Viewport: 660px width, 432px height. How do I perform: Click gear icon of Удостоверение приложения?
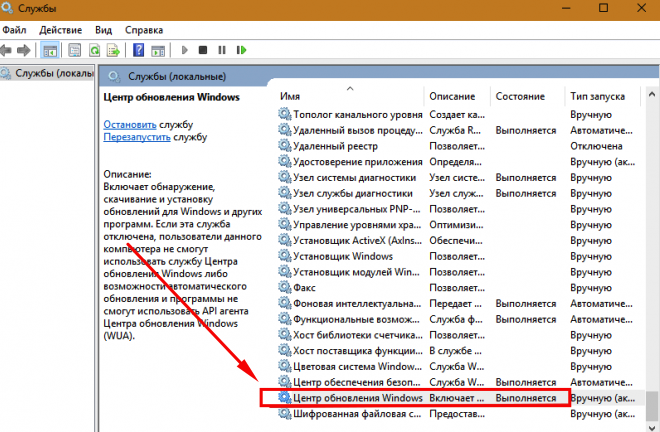click(x=285, y=161)
